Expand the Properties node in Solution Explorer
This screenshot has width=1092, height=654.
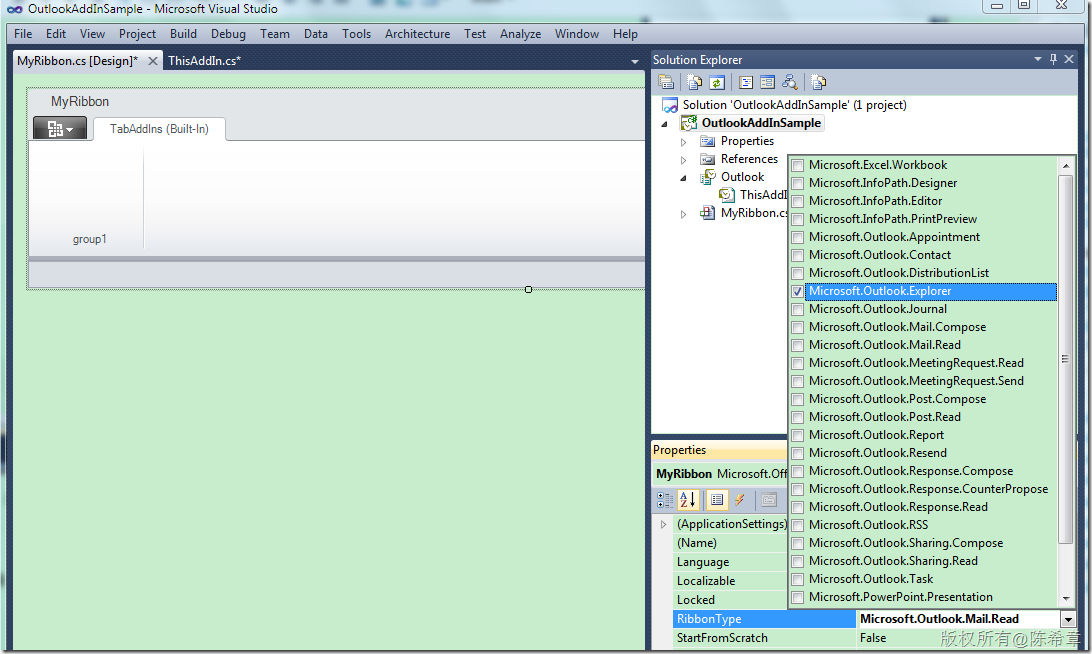tap(683, 142)
